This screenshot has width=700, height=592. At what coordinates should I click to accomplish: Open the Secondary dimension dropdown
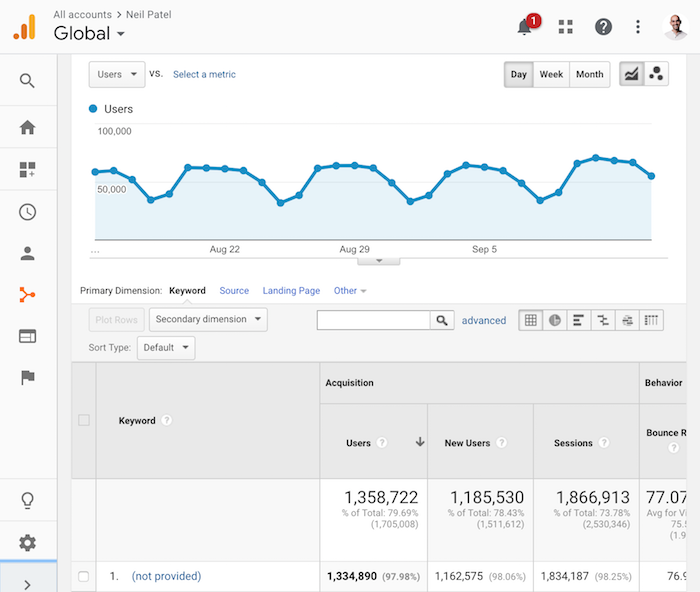pyautogui.click(x=208, y=319)
